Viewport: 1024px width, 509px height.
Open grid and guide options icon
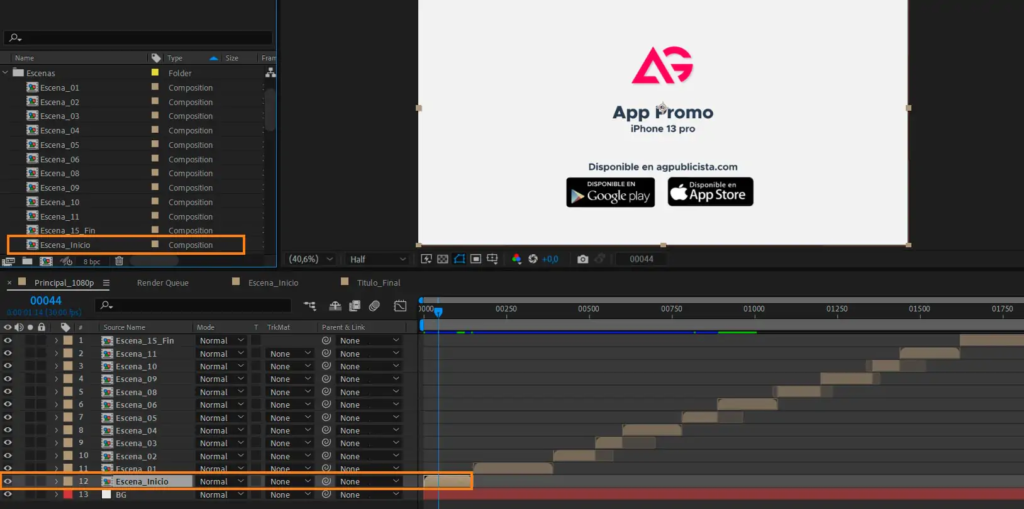click(492, 259)
